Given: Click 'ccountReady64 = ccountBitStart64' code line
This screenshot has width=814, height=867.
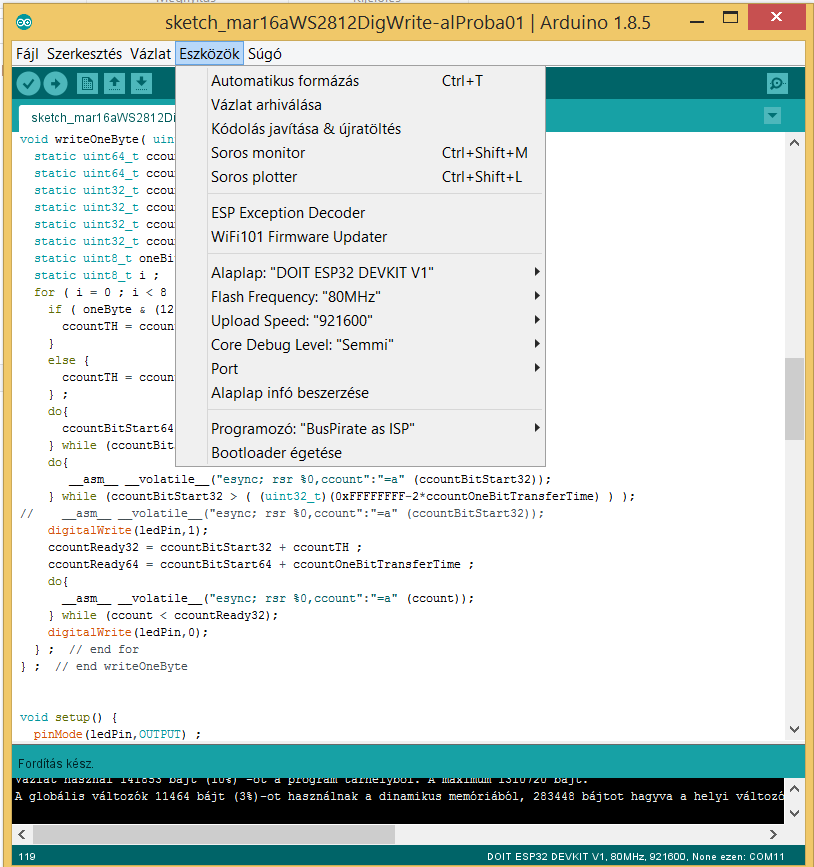Looking at the screenshot, I should point(261,564).
